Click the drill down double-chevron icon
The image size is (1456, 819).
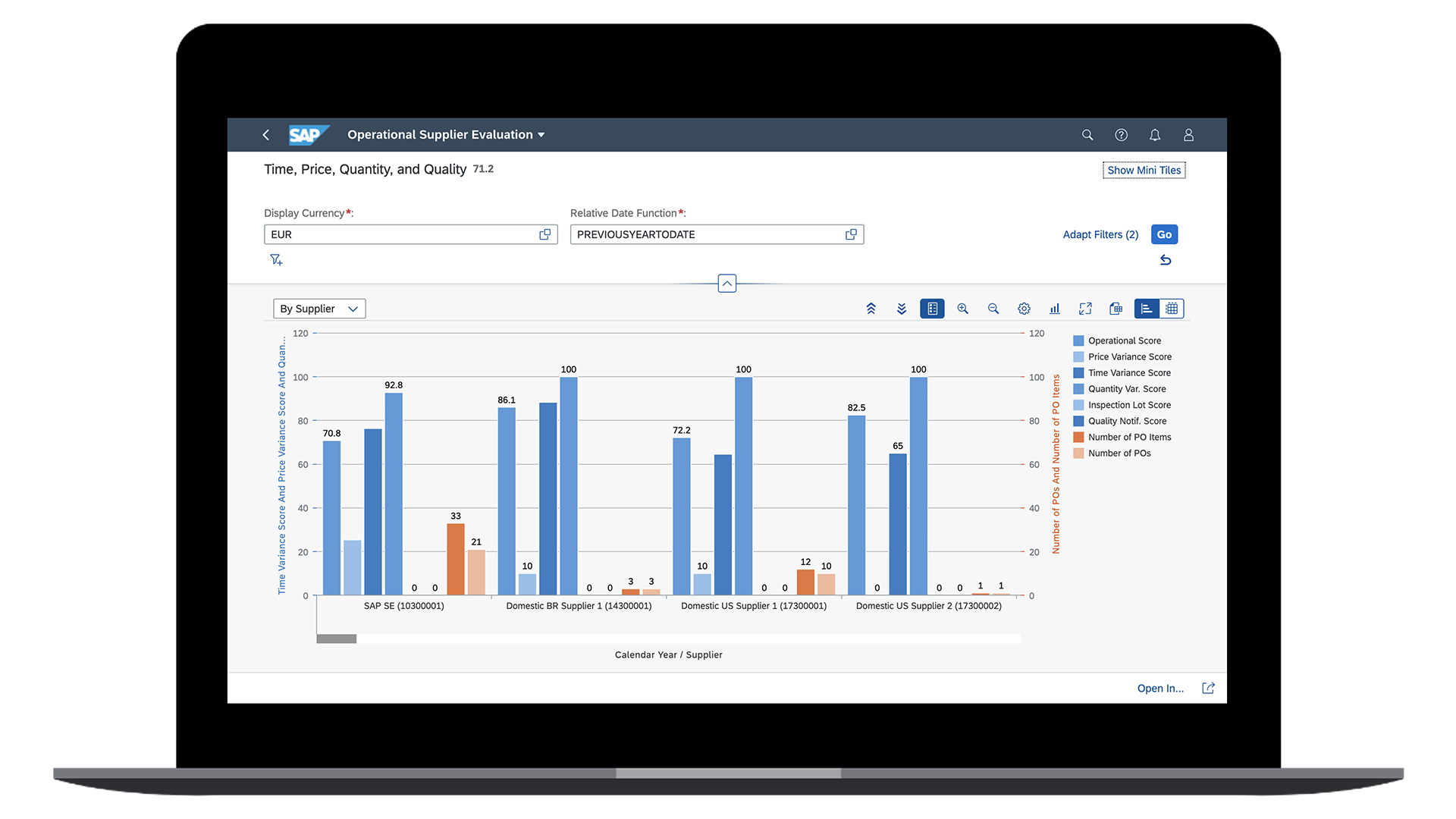[902, 309]
